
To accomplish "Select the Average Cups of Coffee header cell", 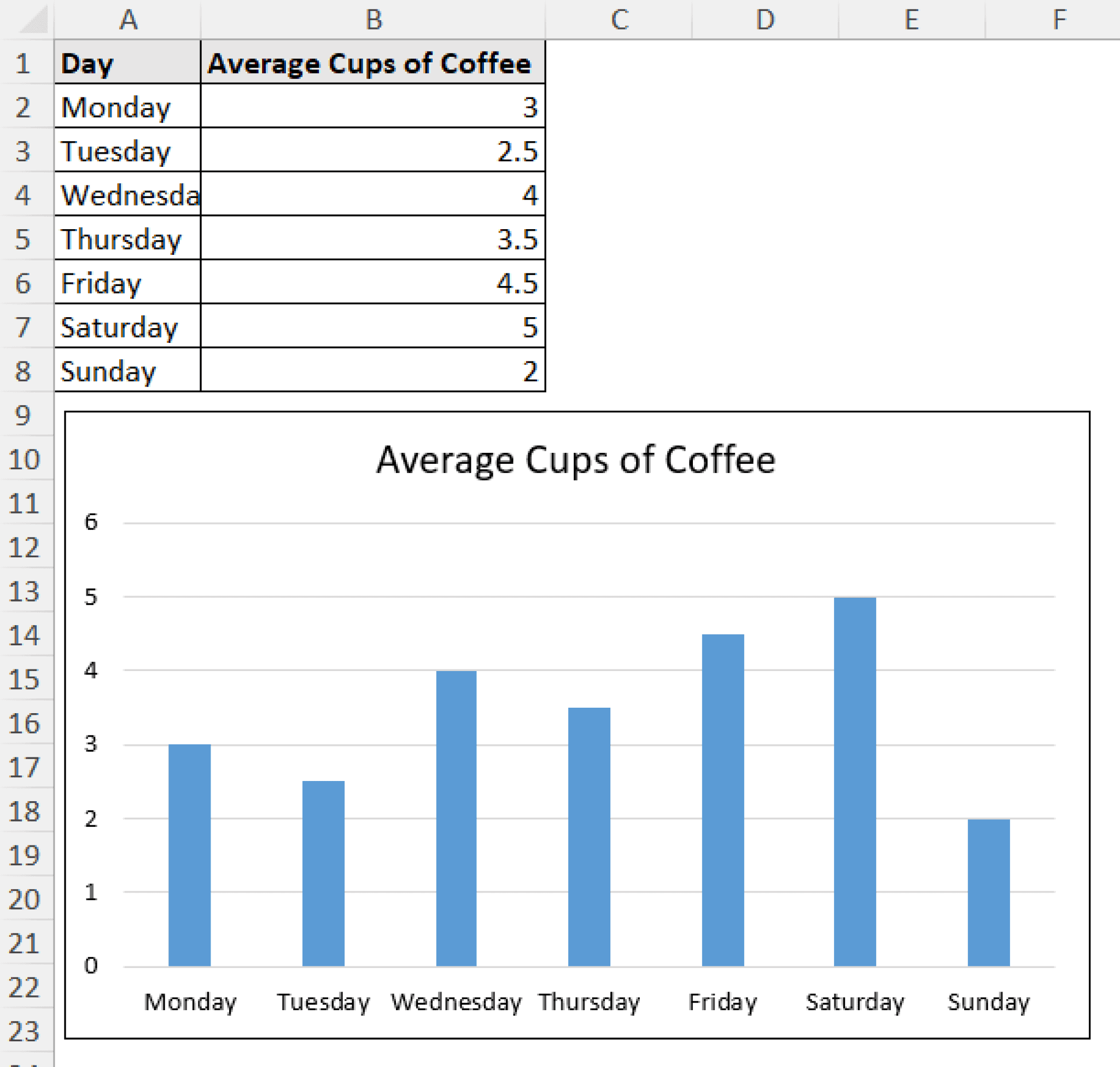I will [x=372, y=63].
